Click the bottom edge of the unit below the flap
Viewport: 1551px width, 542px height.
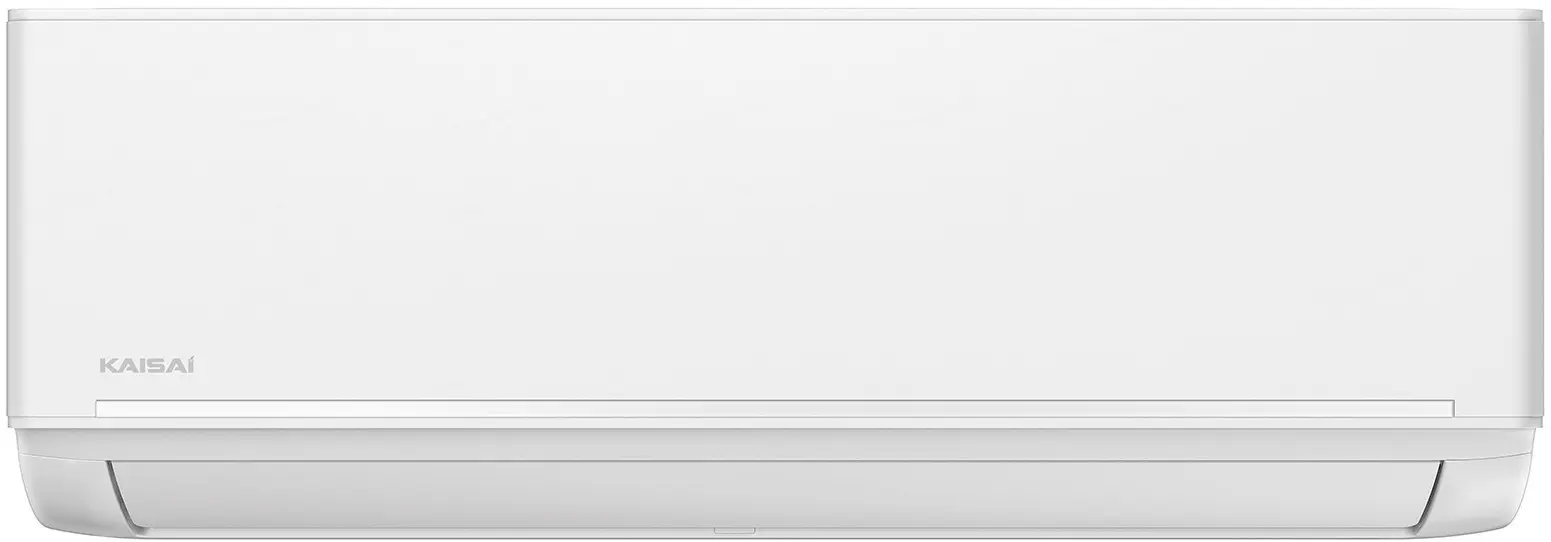775,534
